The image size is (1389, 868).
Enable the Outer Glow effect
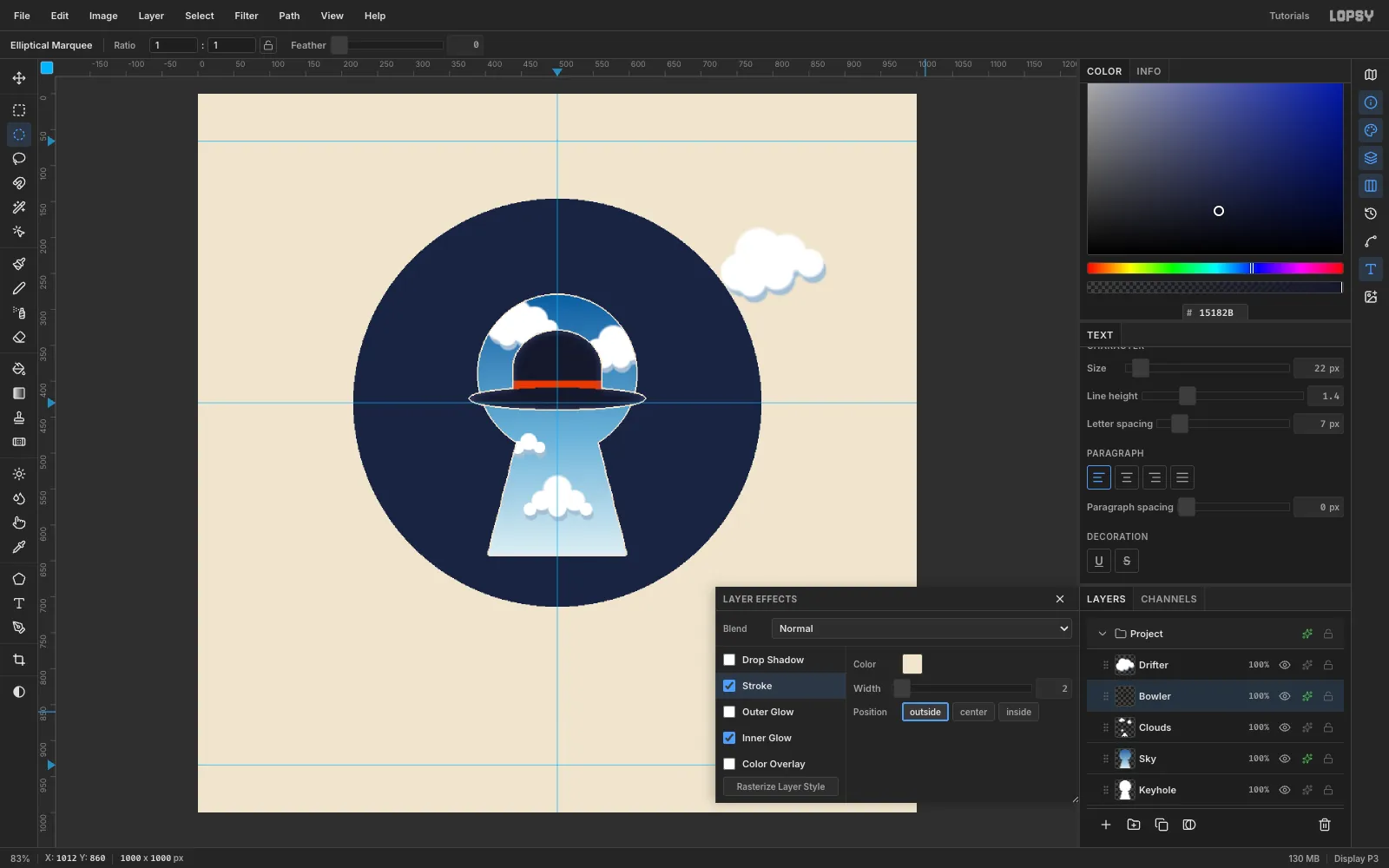click(729, 712)
